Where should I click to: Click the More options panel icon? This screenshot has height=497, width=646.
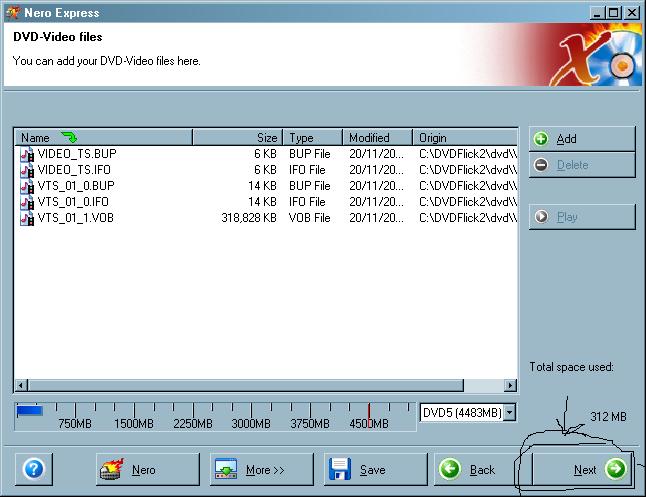(226, 469)
